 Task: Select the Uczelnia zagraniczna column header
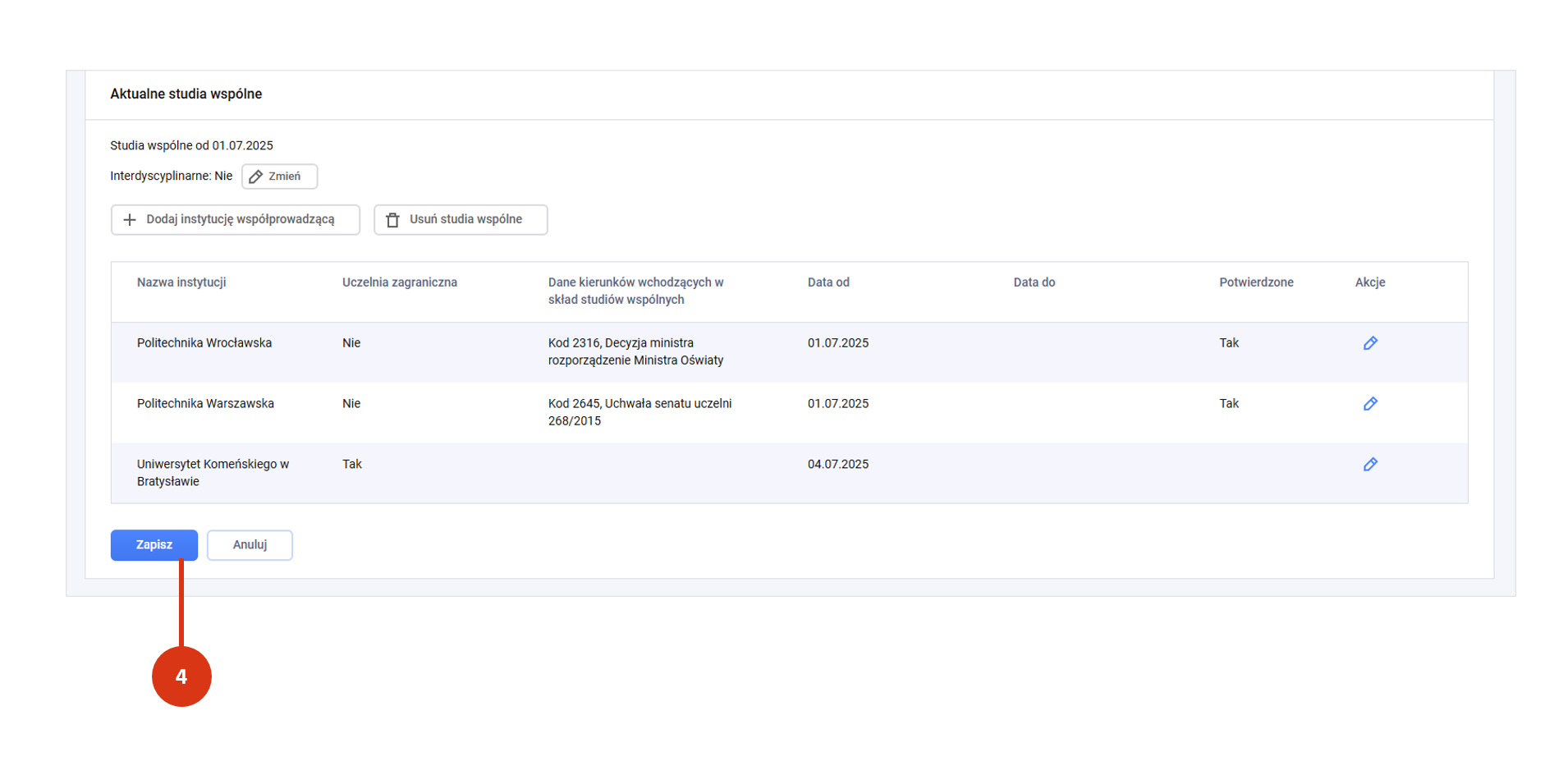(400, 282)
